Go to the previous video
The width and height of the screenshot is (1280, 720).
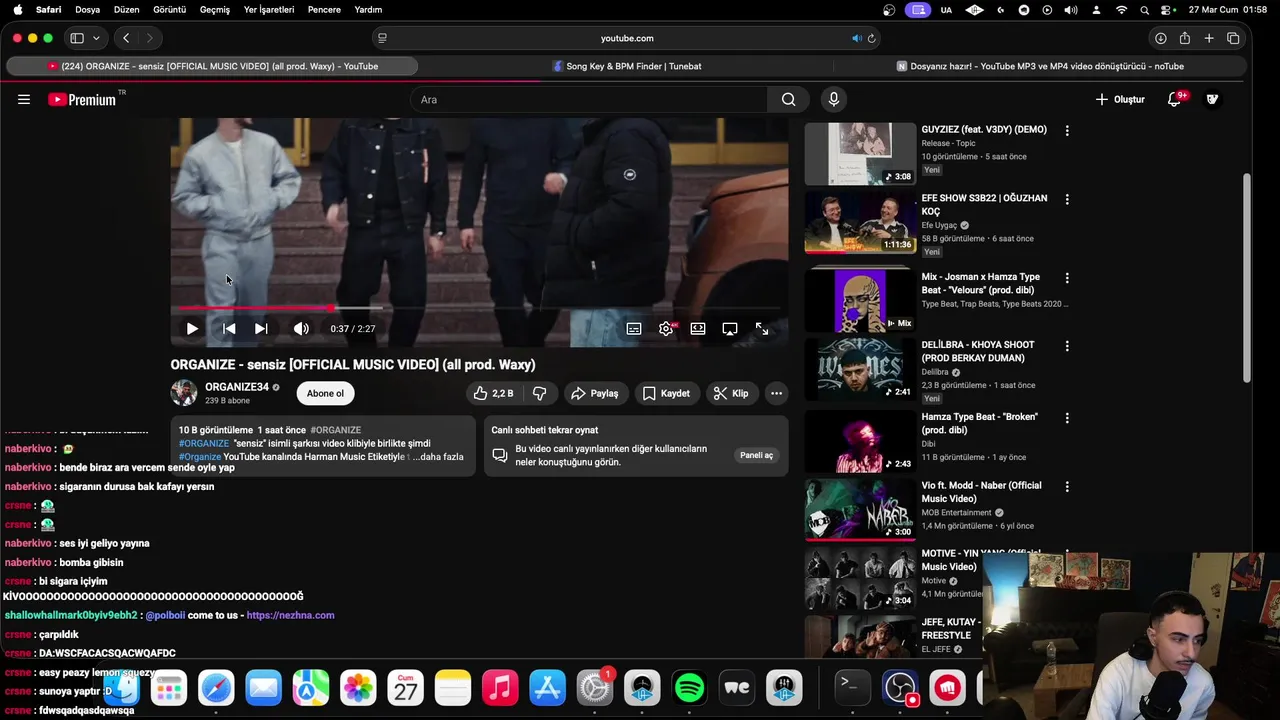tap(229, 328)
